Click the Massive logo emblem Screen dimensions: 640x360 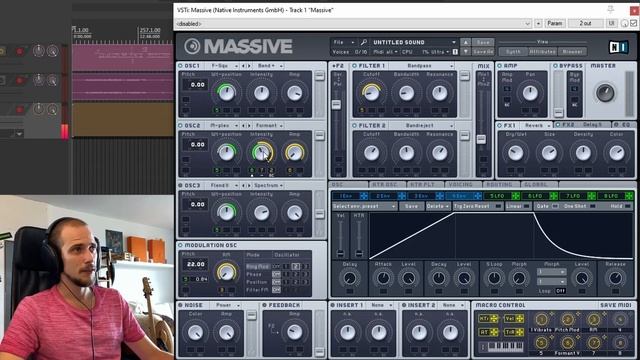pos(192,47)
